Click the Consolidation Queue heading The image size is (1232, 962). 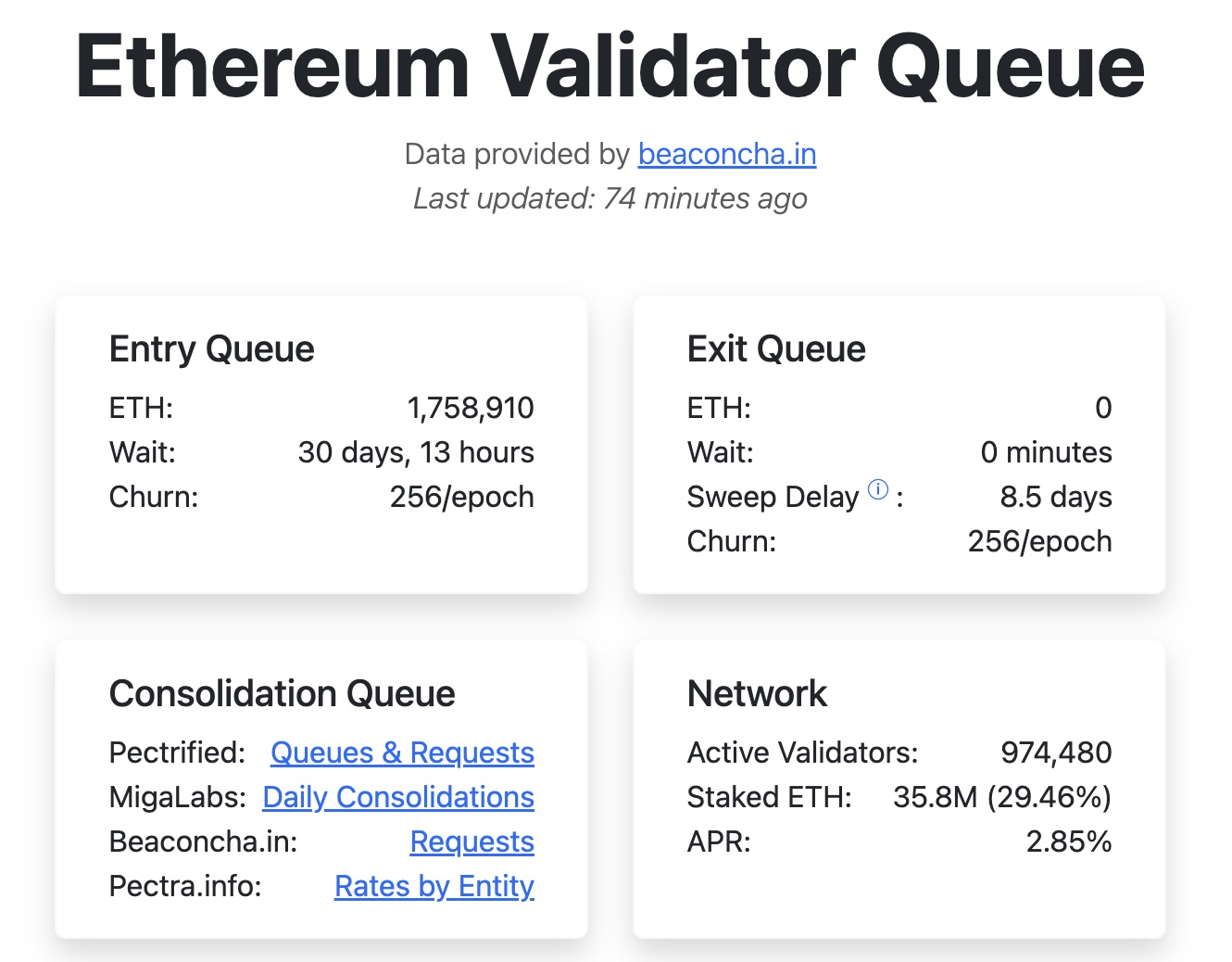[x=283, y=693]
